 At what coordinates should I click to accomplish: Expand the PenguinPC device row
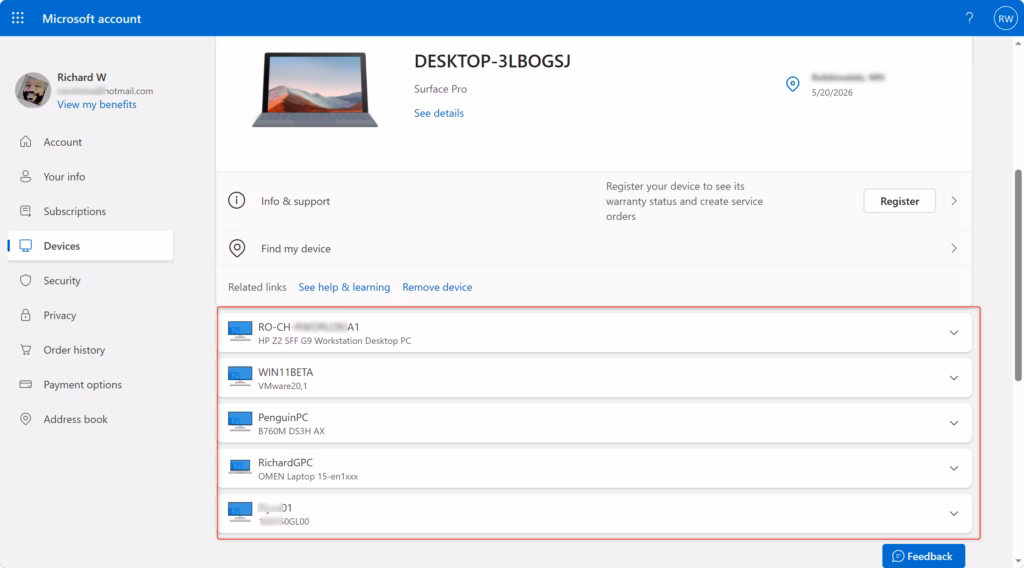pos(953,423)
